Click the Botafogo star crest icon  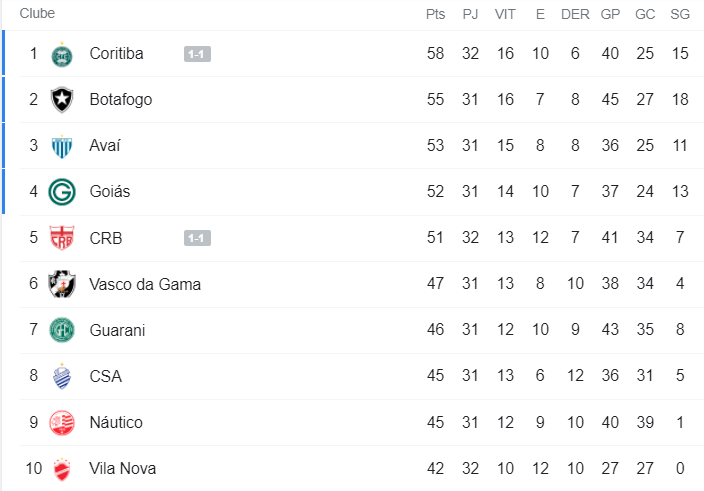[62, 100]
